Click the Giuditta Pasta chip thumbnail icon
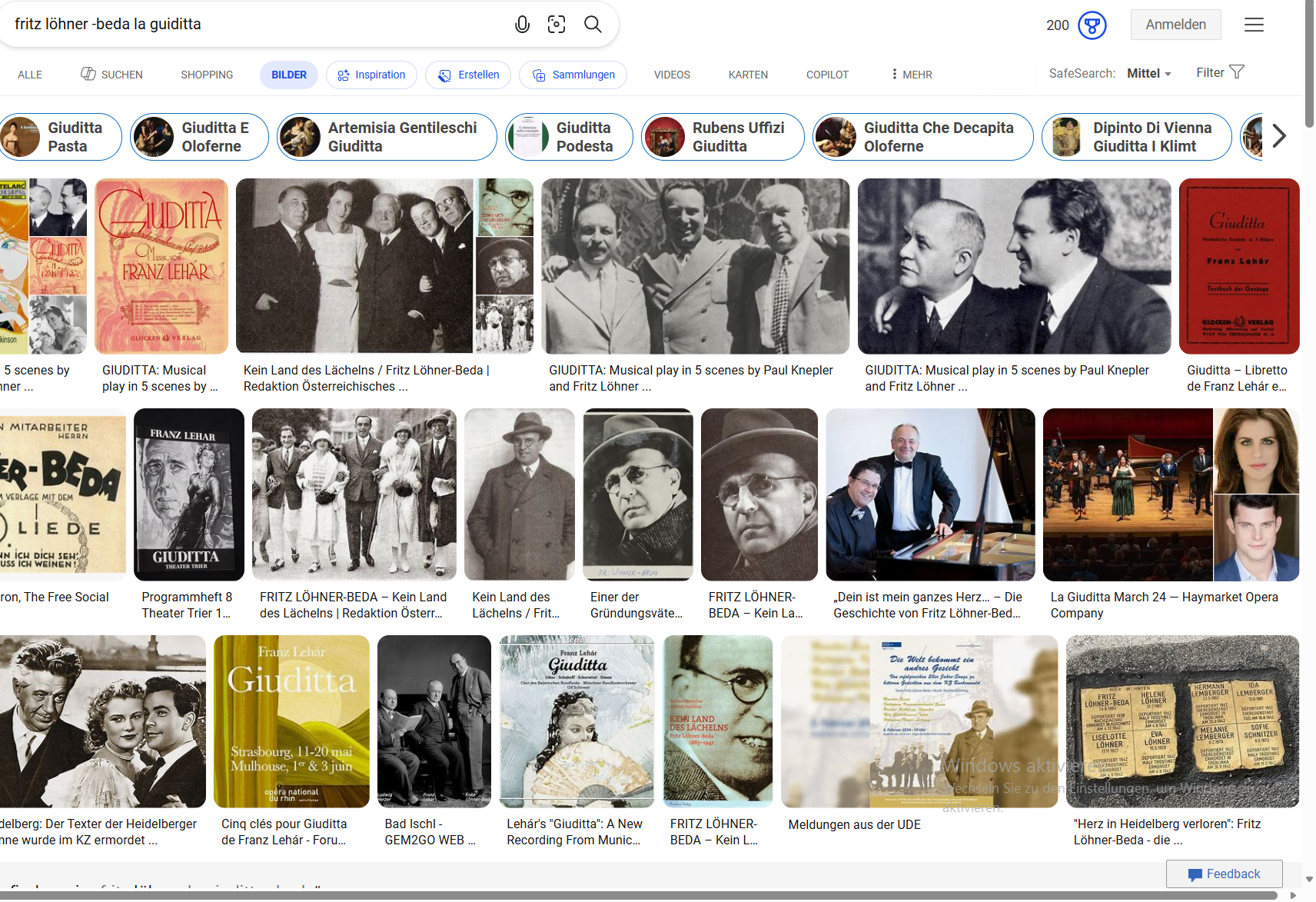Viewport: 1316px width, 902px height. pyautogui.click(x=21, y=137)
